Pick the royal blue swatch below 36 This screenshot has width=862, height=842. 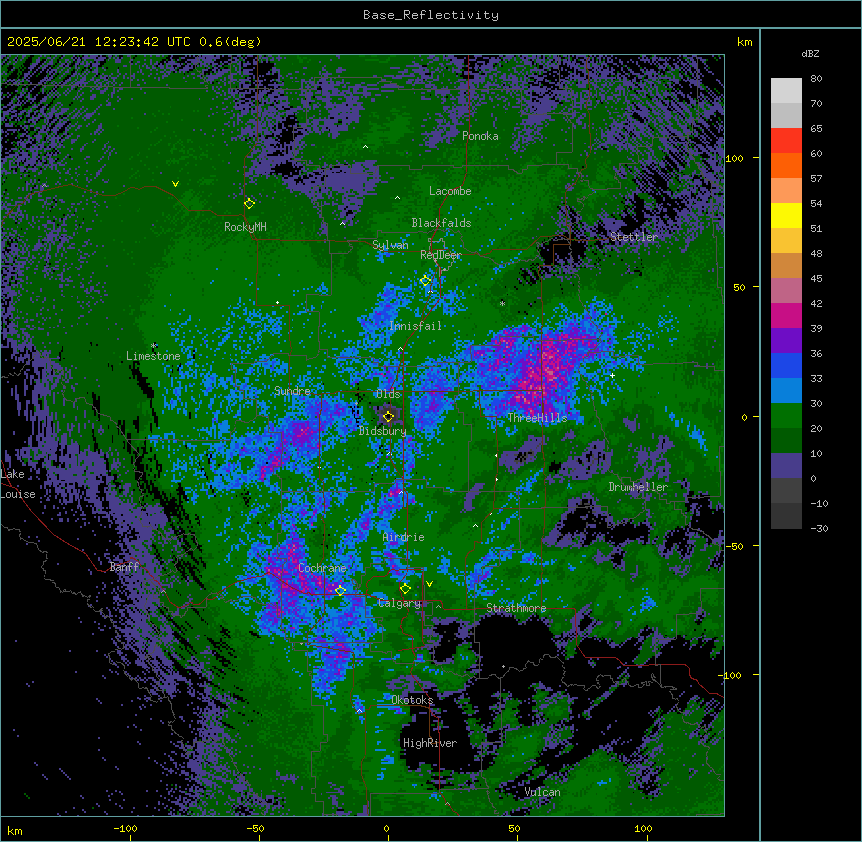[786, 365]
